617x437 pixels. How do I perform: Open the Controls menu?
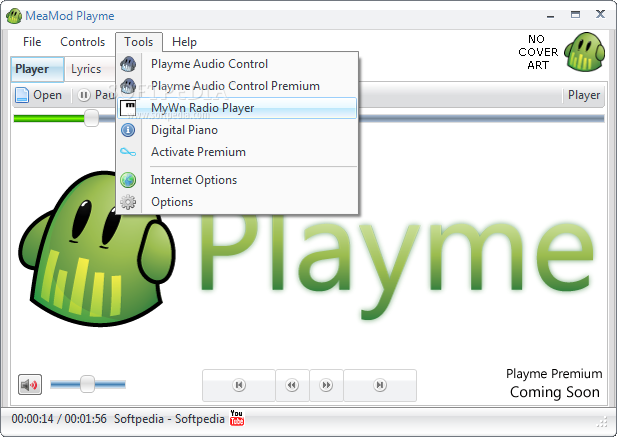click(83, 42)
